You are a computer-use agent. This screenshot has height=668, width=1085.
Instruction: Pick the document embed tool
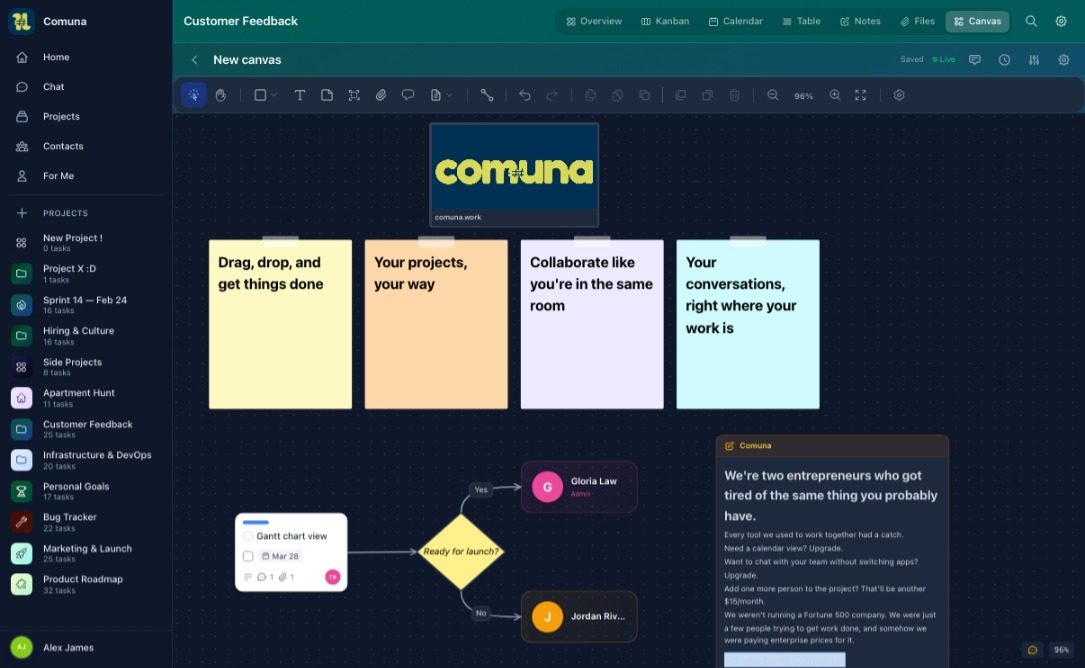click(x=435, y=96)
